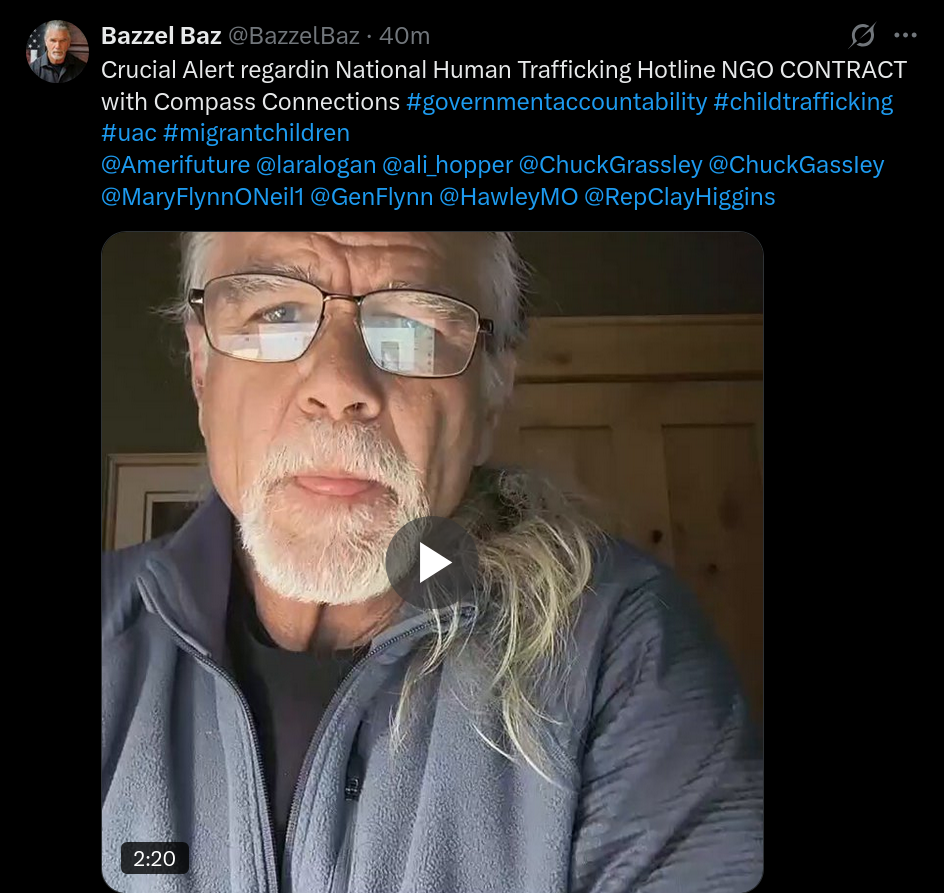The height and width of the screenshot is (893, 944).
Task: Open the Bazzel Baz display name
Action: (161, 36)
